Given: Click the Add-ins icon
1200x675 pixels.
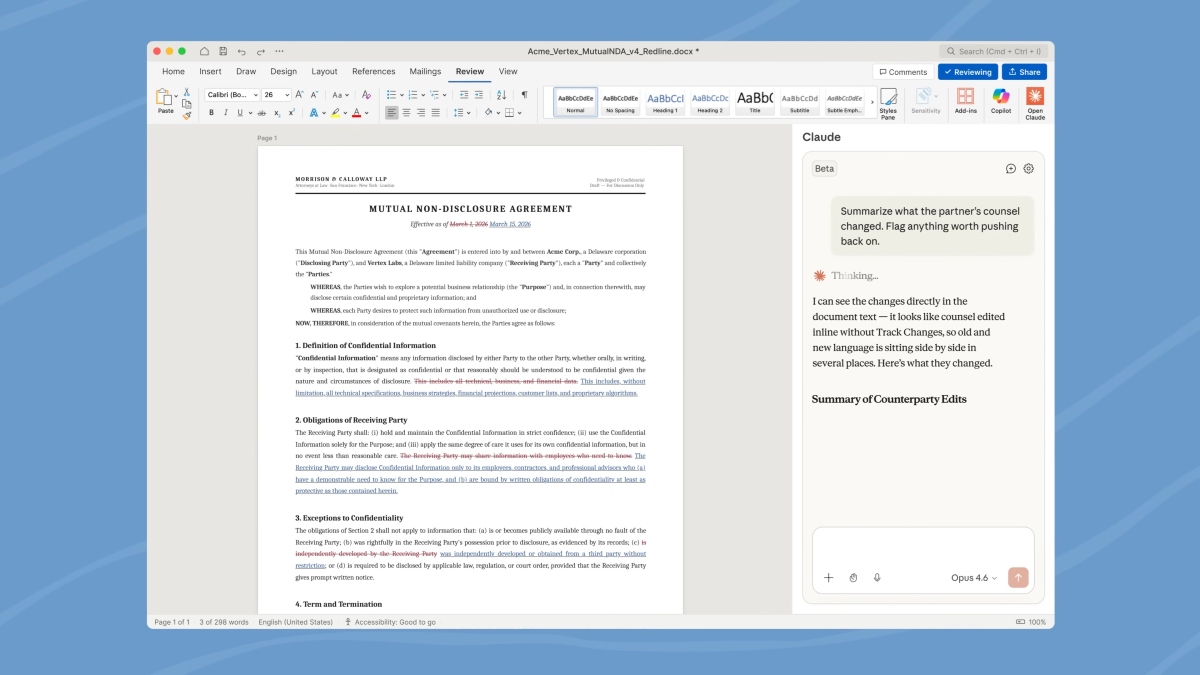Looking at the screenshot, I should (x=965, y=102).
